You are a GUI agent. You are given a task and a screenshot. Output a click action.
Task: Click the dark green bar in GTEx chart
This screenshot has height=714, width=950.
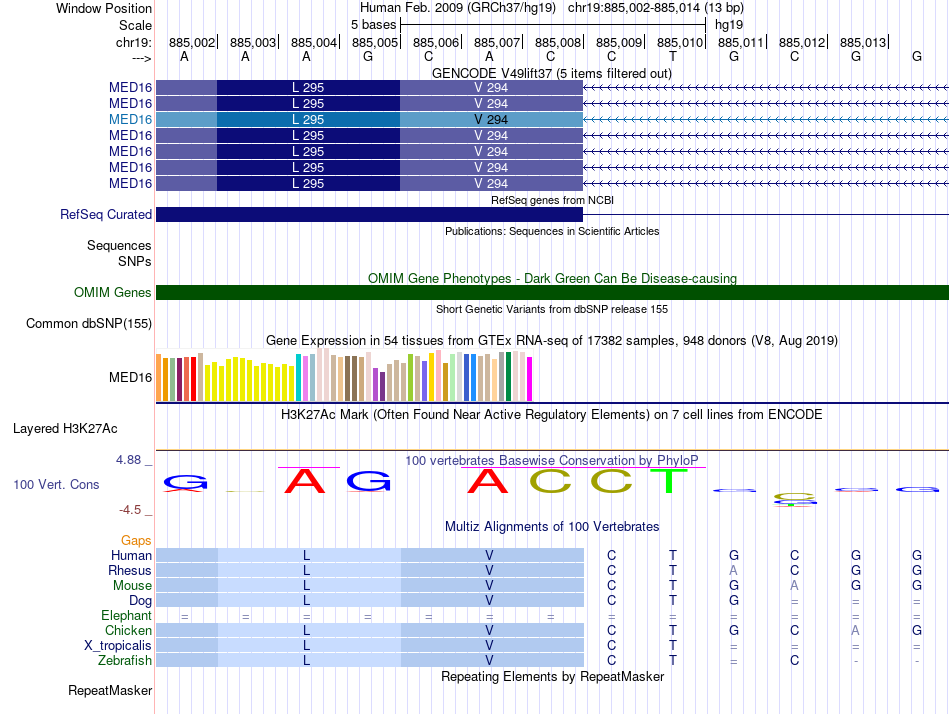point(508,376)
